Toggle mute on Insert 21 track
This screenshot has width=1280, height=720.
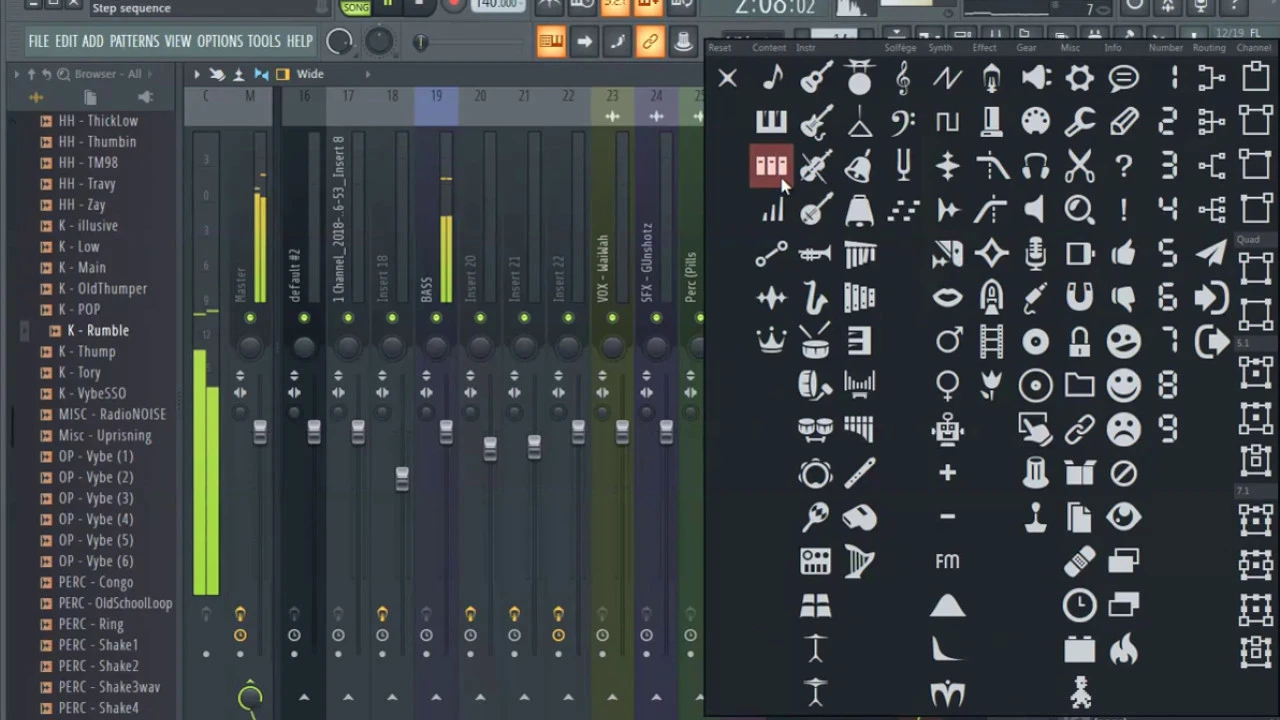click(x=524, y=318)
